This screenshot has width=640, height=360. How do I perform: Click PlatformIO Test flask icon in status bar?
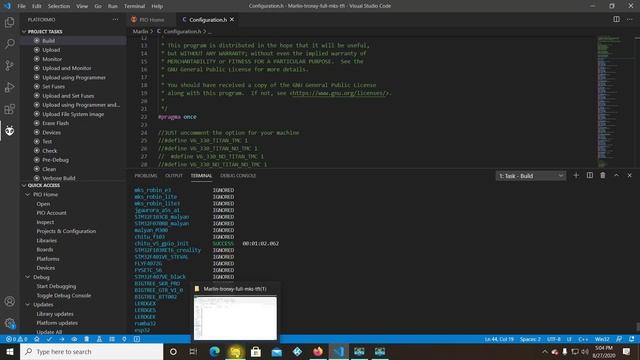click(99, 339)
